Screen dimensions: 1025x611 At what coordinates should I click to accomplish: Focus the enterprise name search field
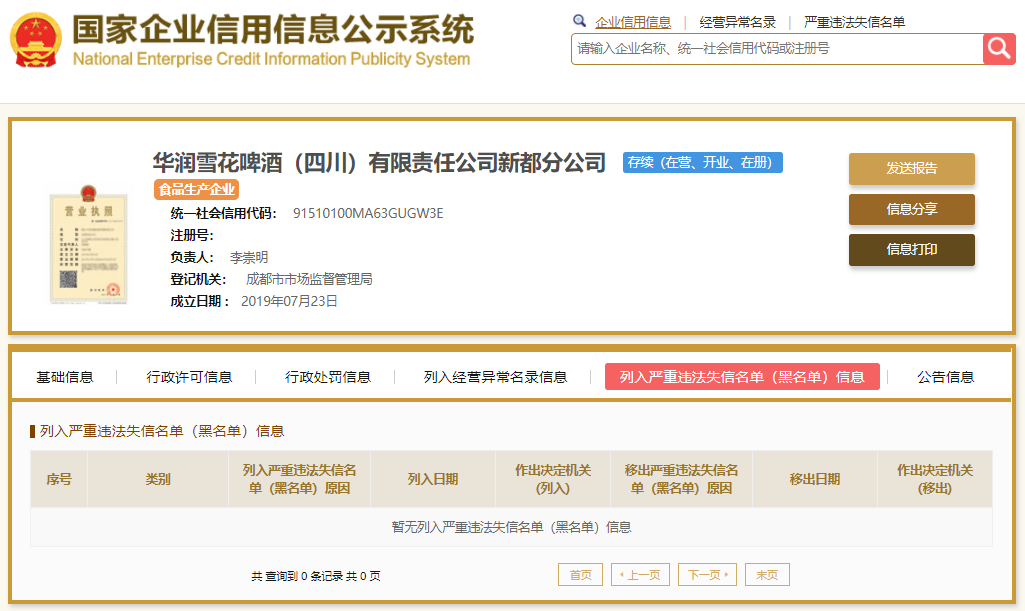(x=777, y=49)
